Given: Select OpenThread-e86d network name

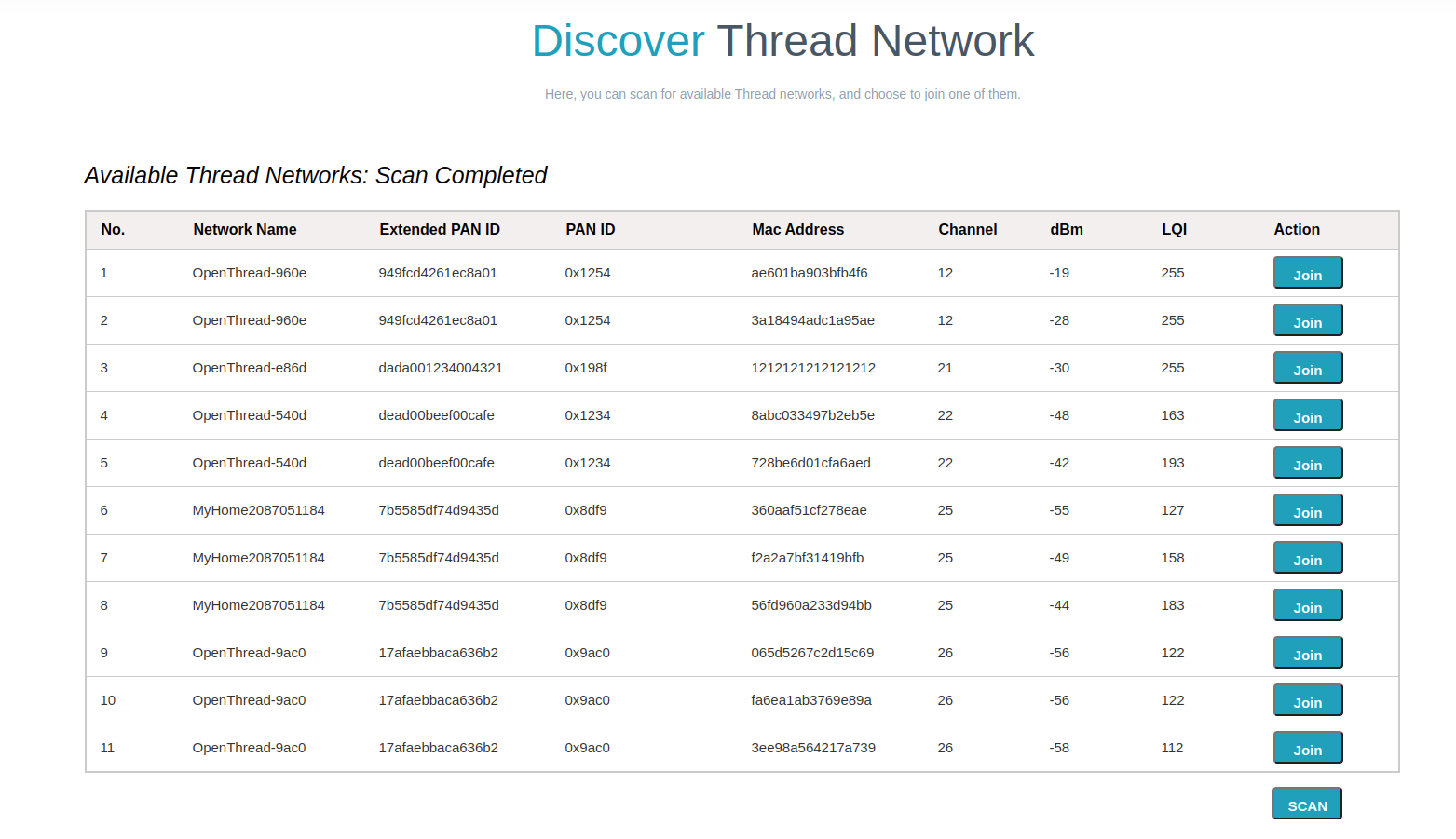Looking at the screenshot, I should tap(250, 368).
